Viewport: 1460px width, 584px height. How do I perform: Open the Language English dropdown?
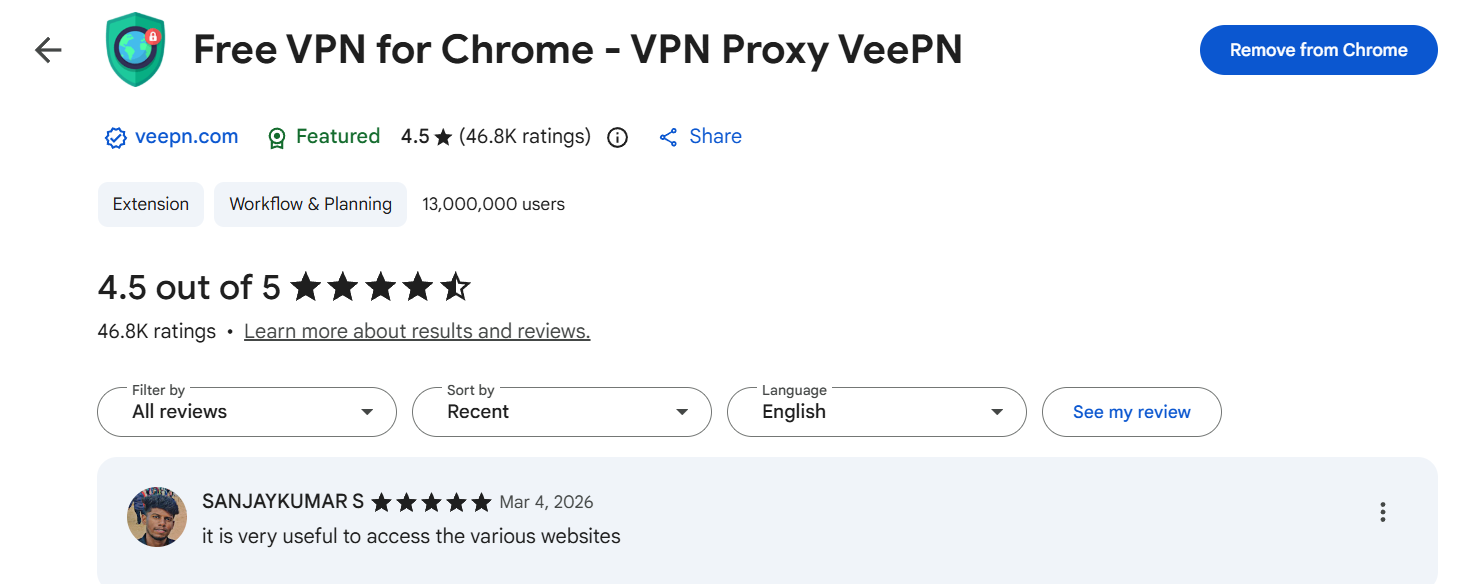(x=876, y=412)
